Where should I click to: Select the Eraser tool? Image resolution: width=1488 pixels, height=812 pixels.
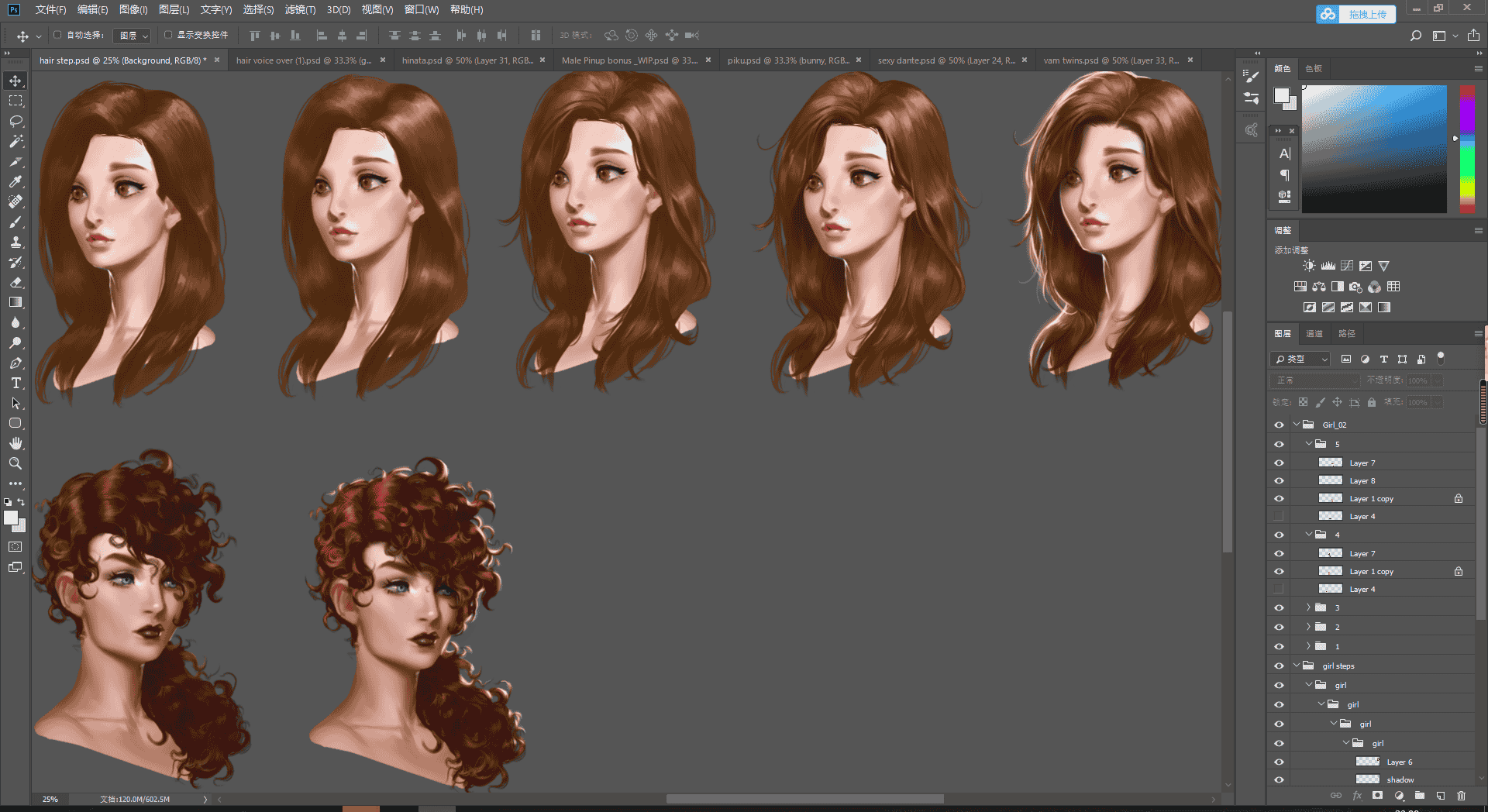[15, 283]
